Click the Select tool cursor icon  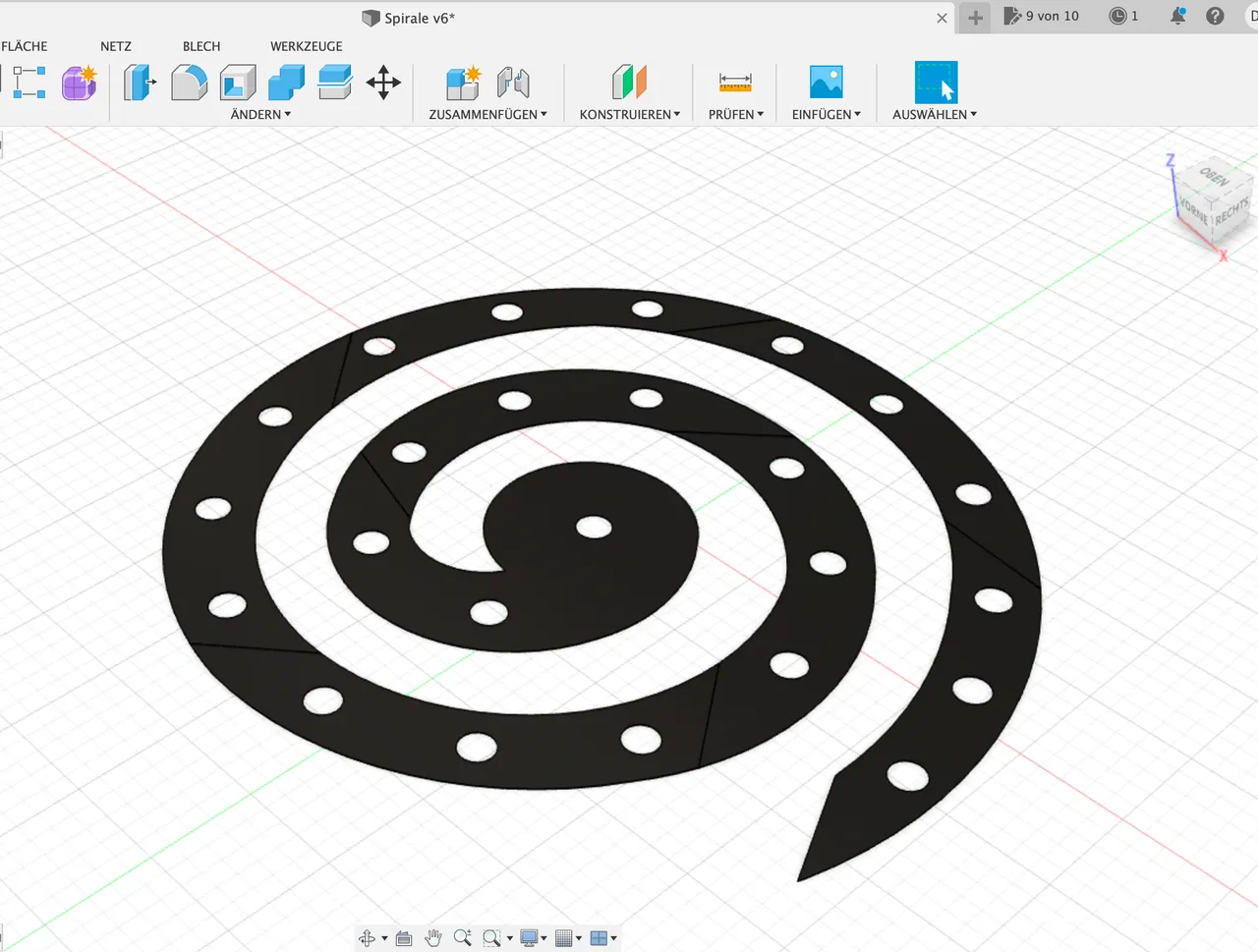pyautogui.click(x=936, y=83)
